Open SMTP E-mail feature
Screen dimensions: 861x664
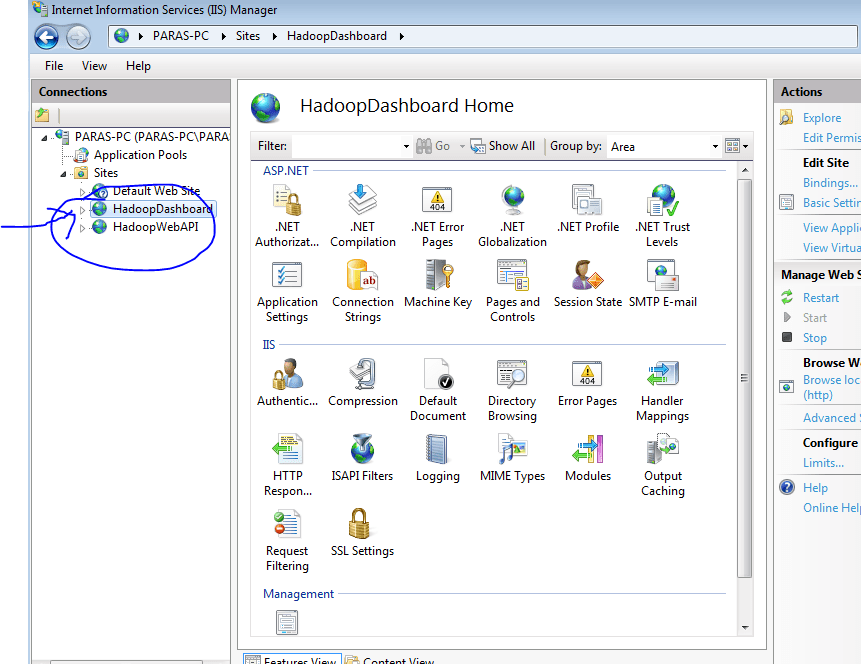[x=662, y=284]
